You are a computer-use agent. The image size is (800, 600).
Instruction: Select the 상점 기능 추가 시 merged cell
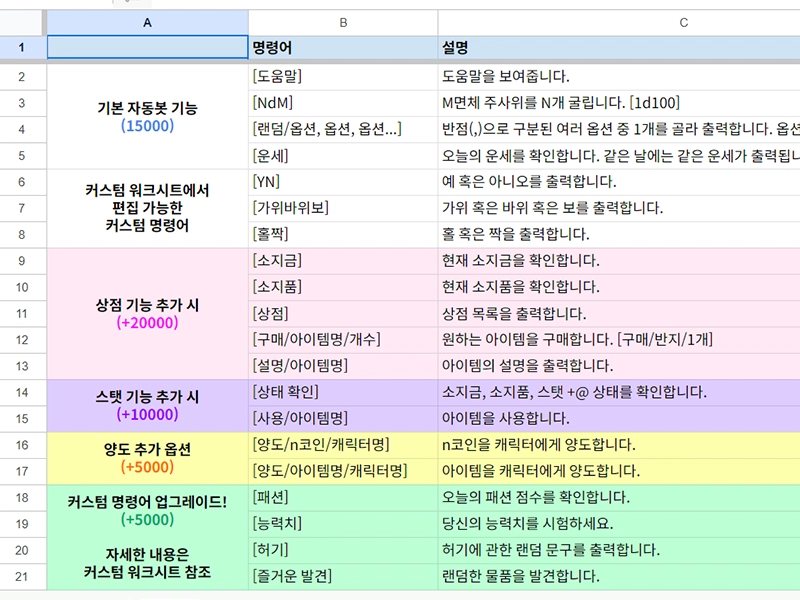click(x=148, y=313)
